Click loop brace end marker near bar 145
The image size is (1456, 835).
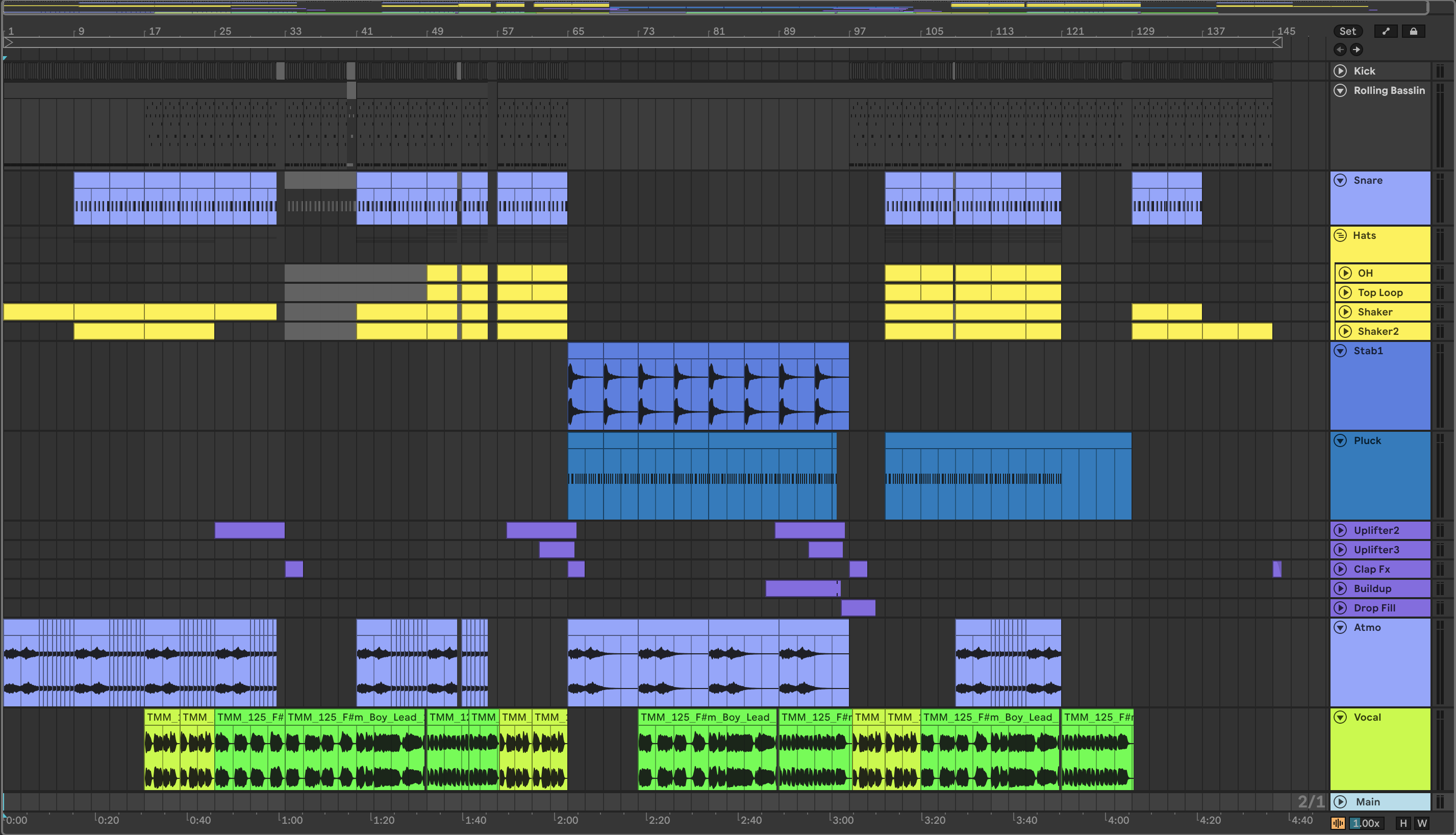tap(1277, 42)
